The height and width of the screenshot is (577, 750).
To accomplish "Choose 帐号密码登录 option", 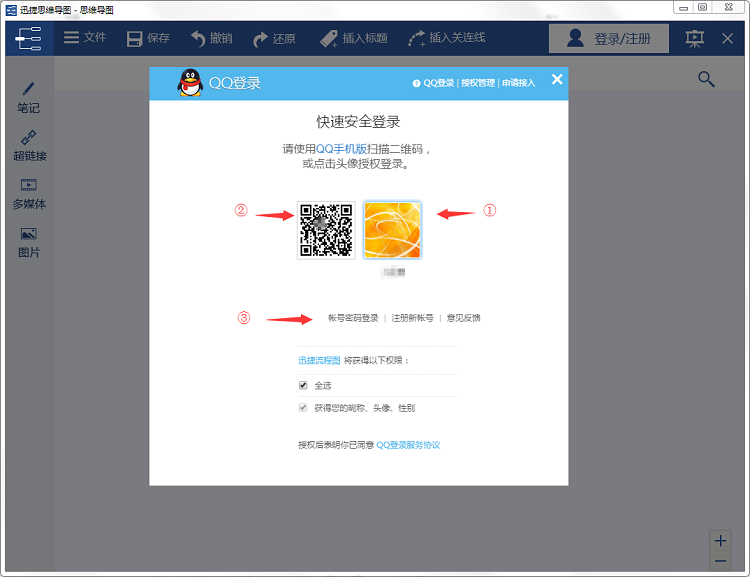I will point(353,318).
